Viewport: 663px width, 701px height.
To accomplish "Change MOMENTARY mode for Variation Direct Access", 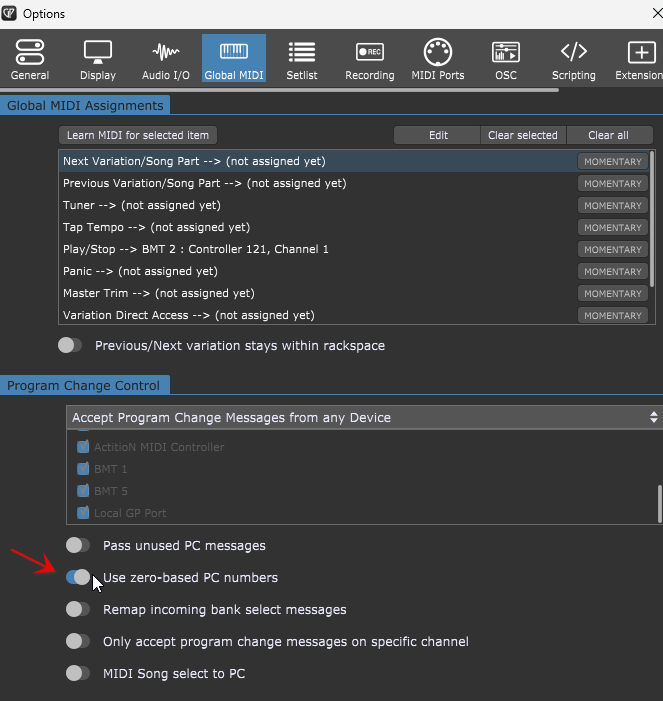I will 612,315.
